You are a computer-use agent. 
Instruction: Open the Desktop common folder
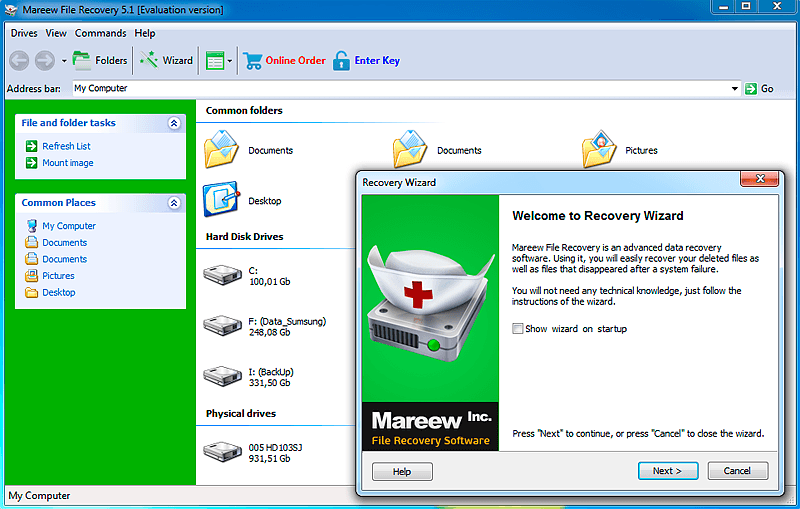pyautogui.click(x=221, y=200)
